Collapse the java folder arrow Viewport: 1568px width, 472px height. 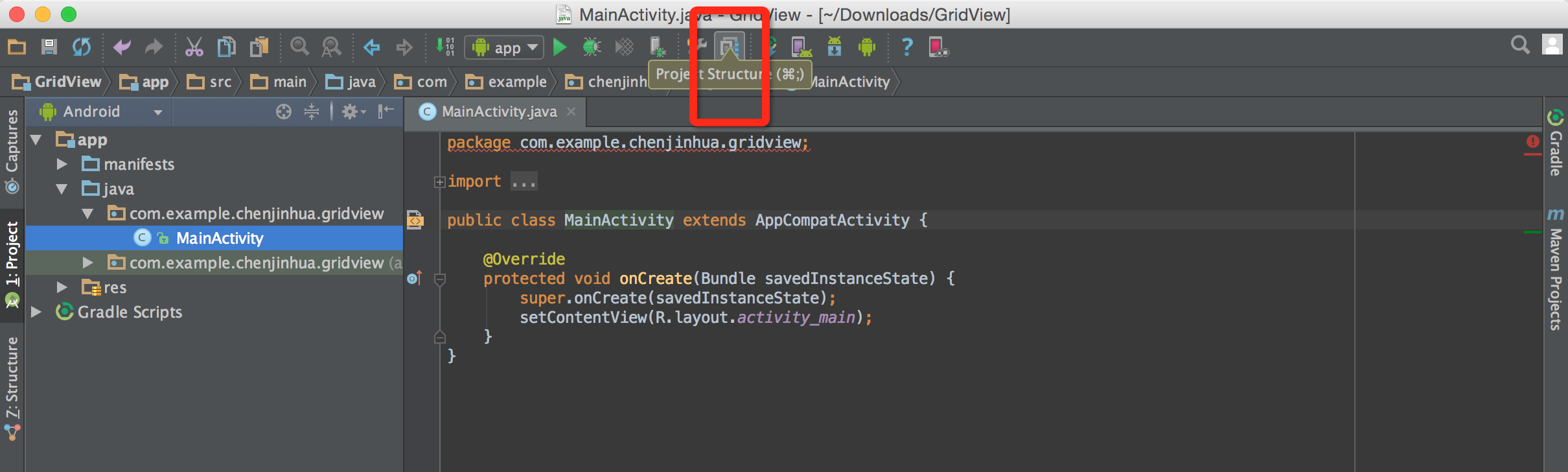[62, 189]
